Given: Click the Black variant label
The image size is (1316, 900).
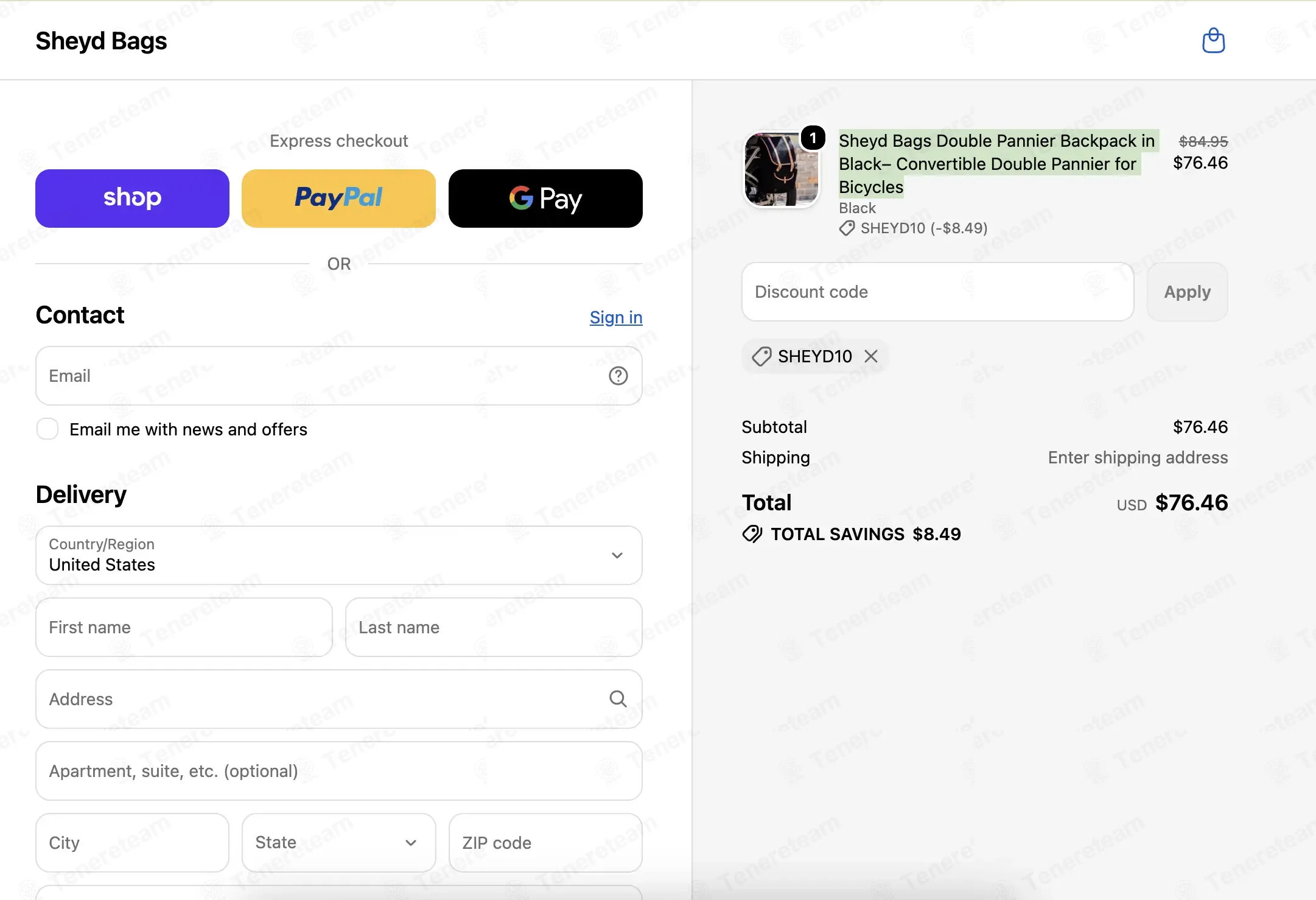Looking at the screenshot, I should click(x=857, y=208).
